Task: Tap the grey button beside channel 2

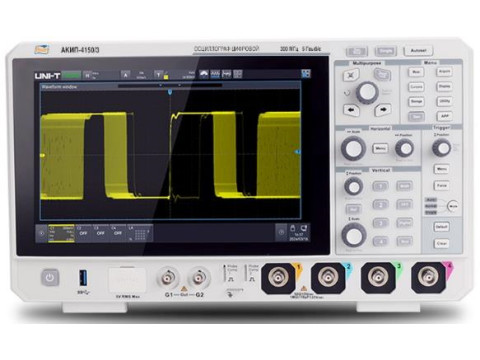Action: [404, 204]
